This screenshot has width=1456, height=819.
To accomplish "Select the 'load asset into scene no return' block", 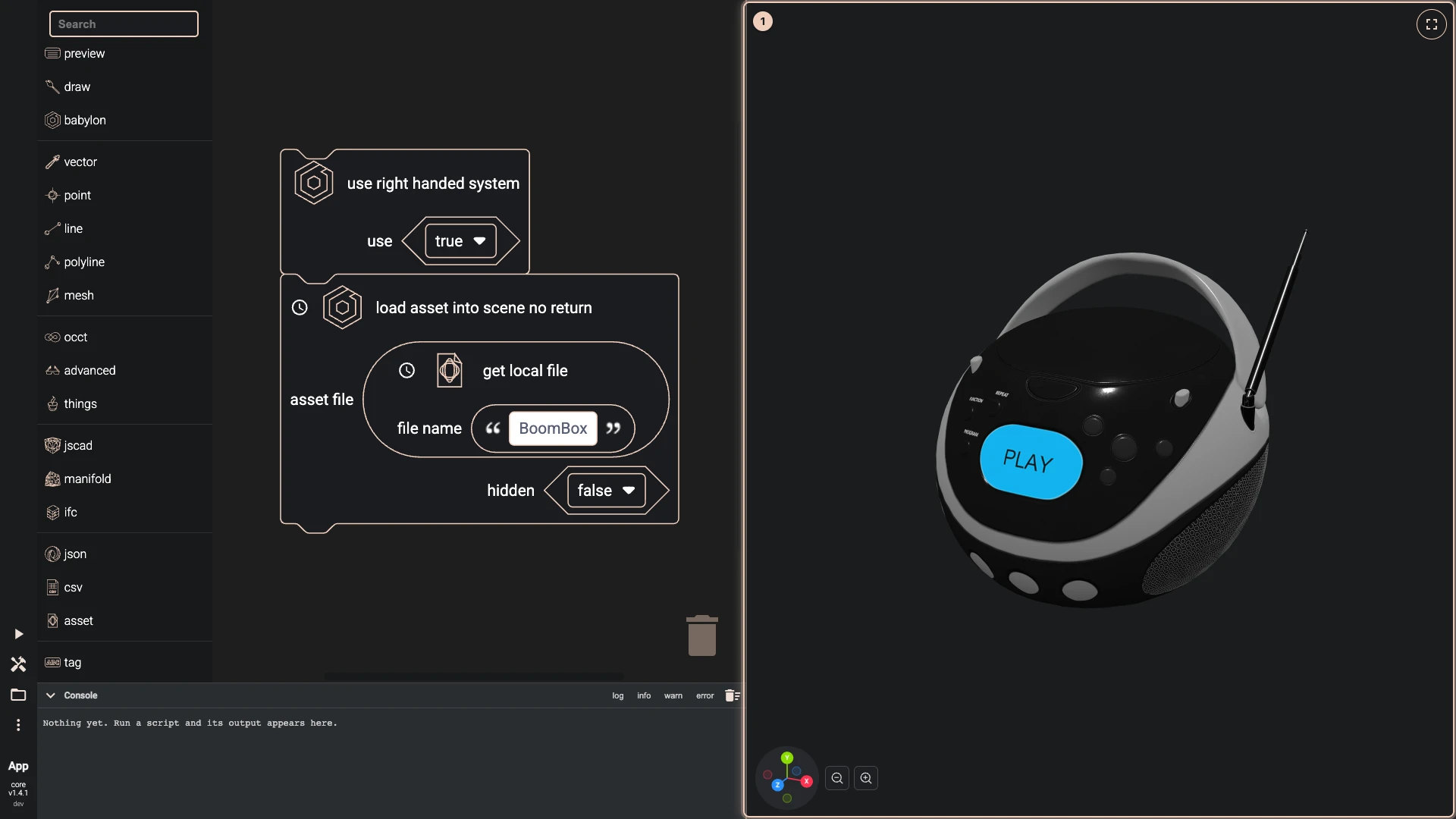I will (x=484, y=308).
